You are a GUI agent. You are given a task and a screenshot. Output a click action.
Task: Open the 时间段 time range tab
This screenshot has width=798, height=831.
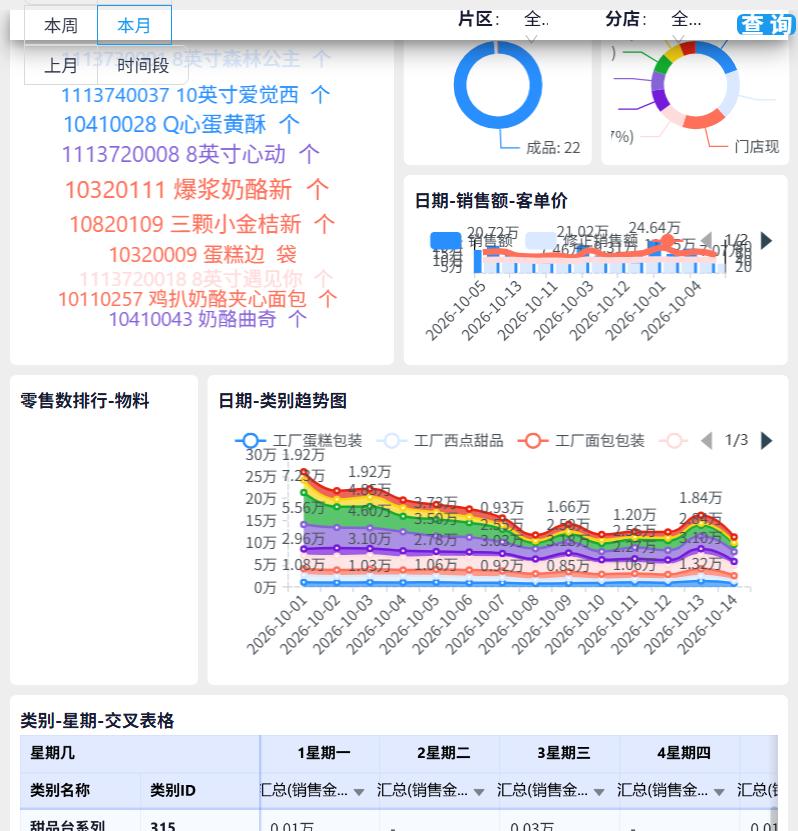tap(143, 65)
